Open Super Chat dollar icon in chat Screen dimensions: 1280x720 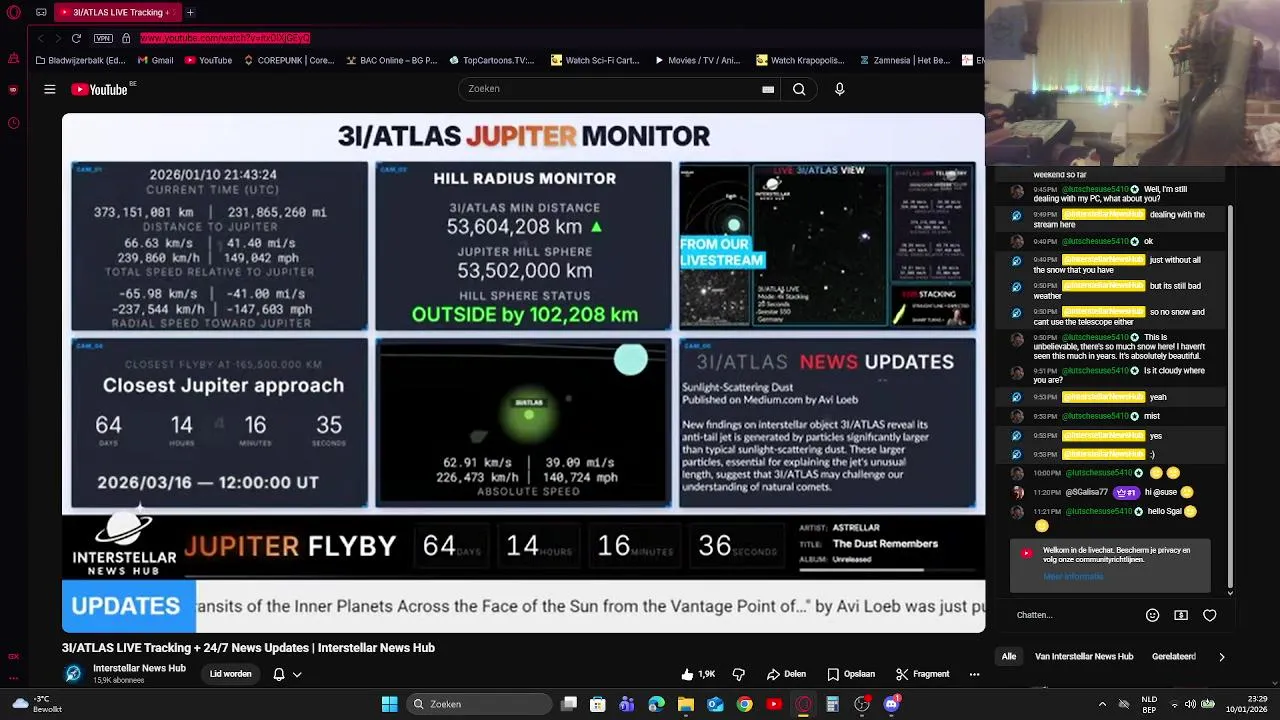tap(1181, 615)
